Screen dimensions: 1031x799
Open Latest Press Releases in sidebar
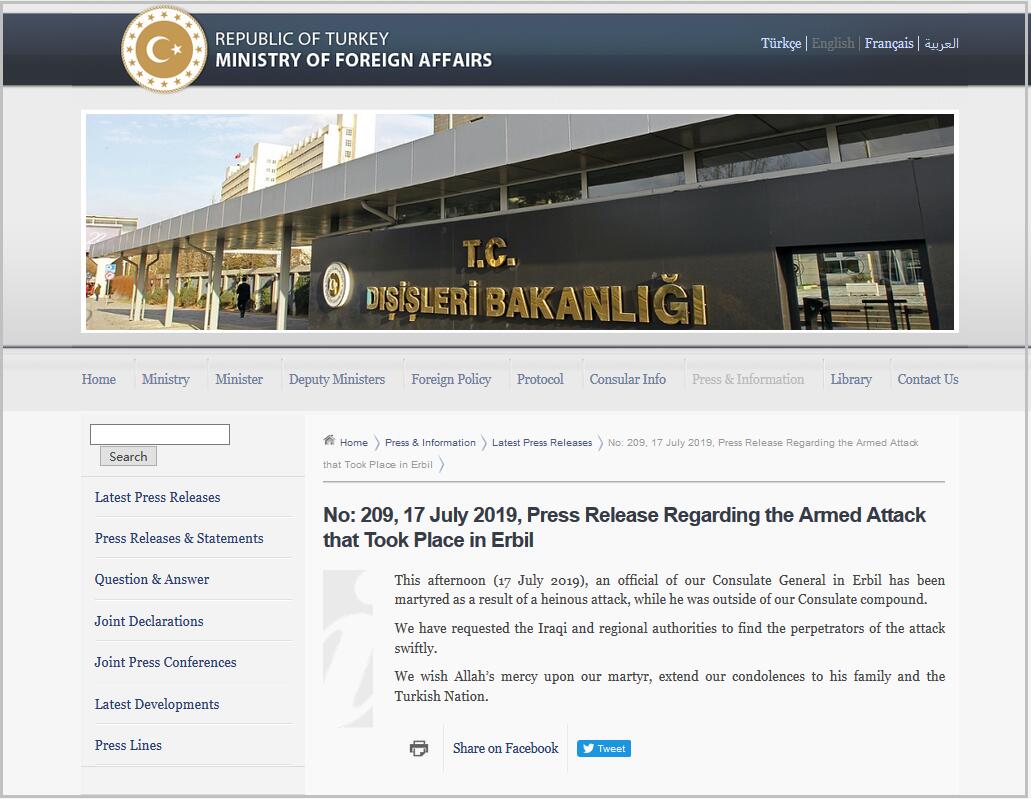tap(157, 497)
